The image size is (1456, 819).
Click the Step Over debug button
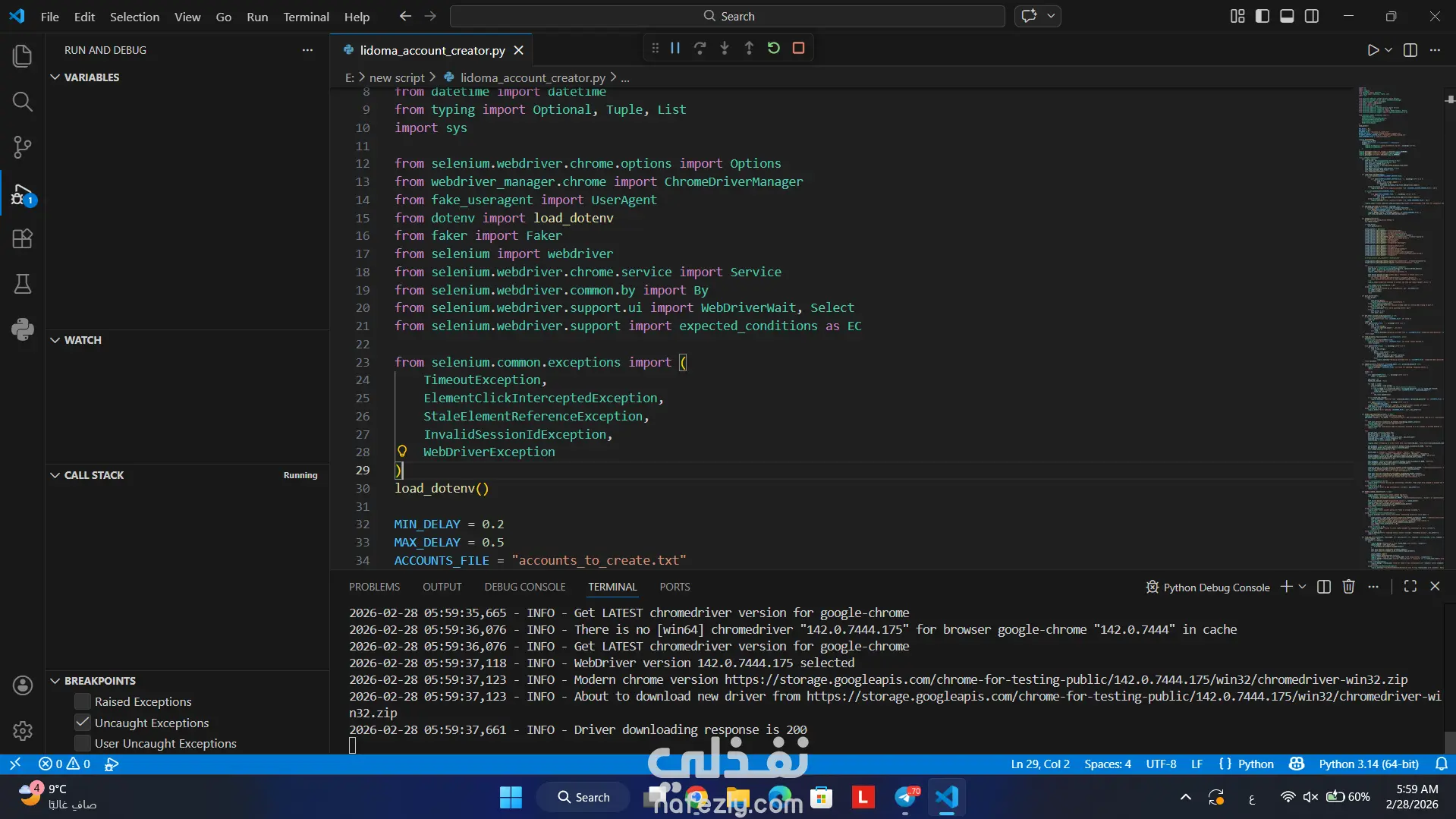(700, 48)
